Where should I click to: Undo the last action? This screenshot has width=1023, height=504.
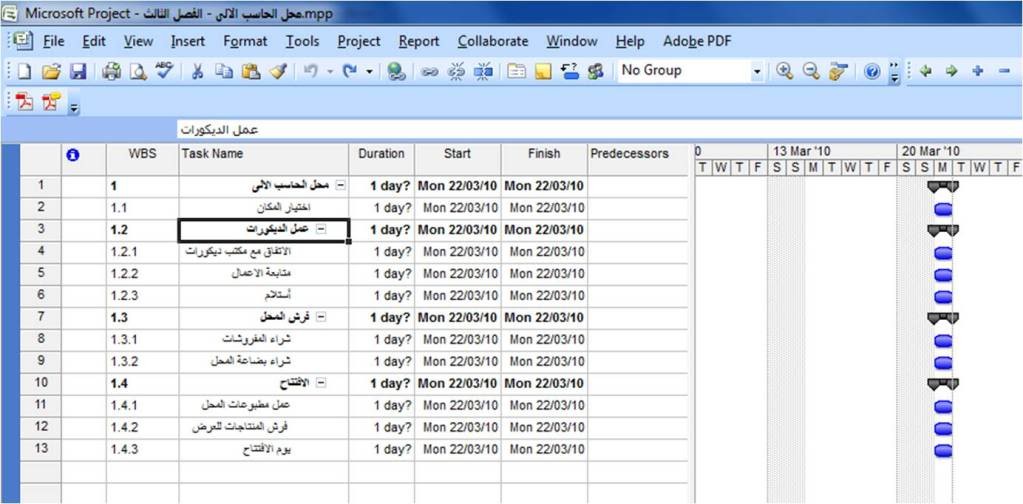pyautogui.click(x=311, y=71)
